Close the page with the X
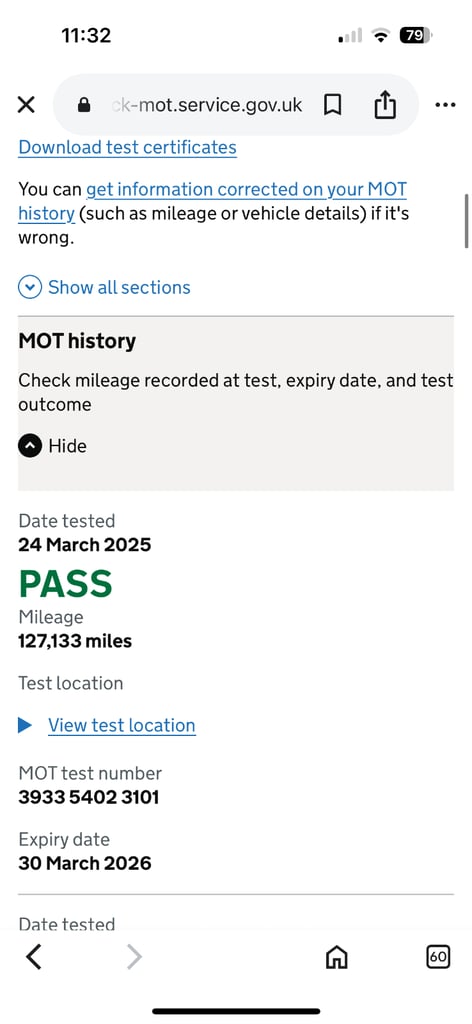The image size is (472, 1024). point(26,104)
